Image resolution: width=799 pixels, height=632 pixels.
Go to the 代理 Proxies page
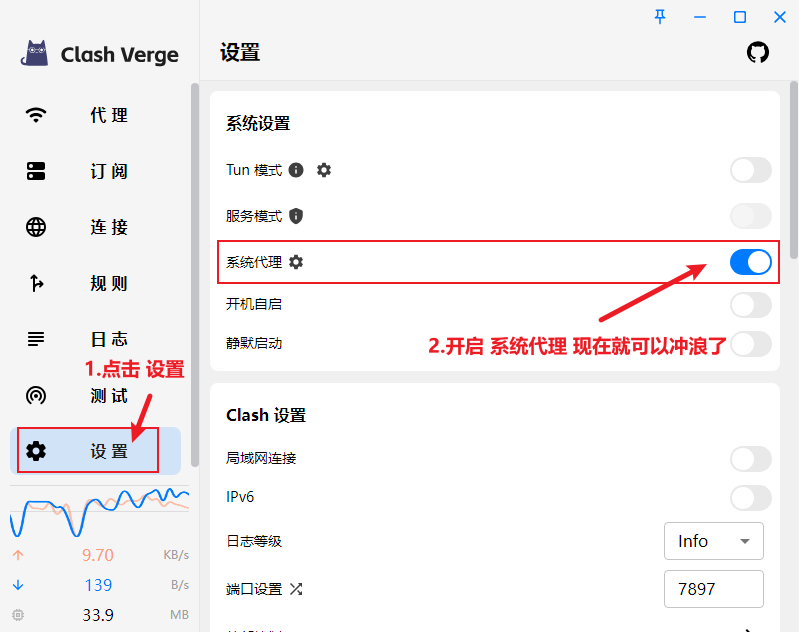[x=95, y=115]
